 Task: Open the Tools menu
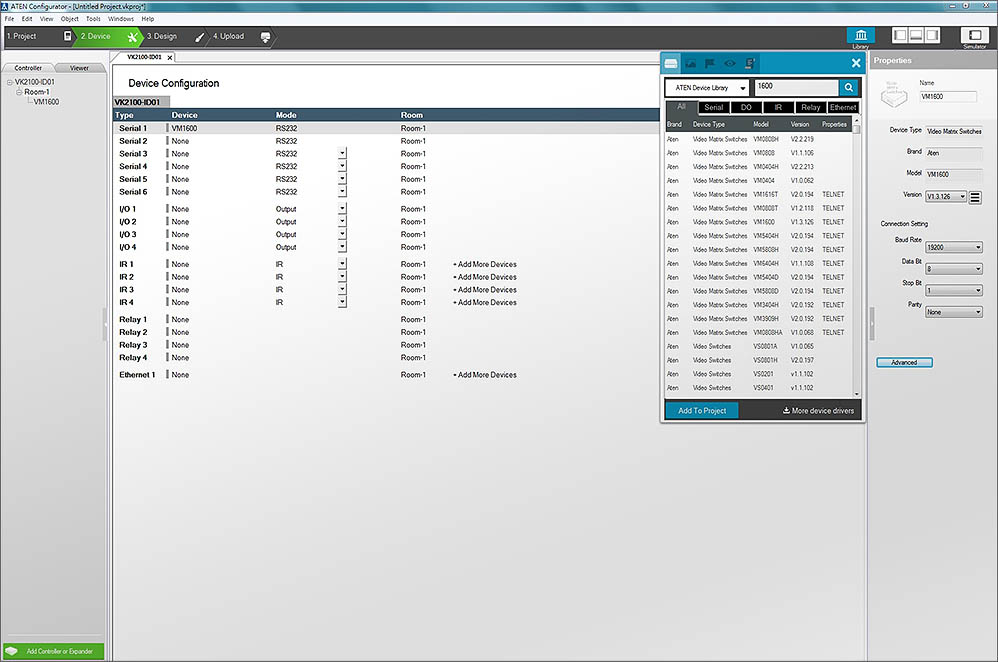[x=93, y=18]
